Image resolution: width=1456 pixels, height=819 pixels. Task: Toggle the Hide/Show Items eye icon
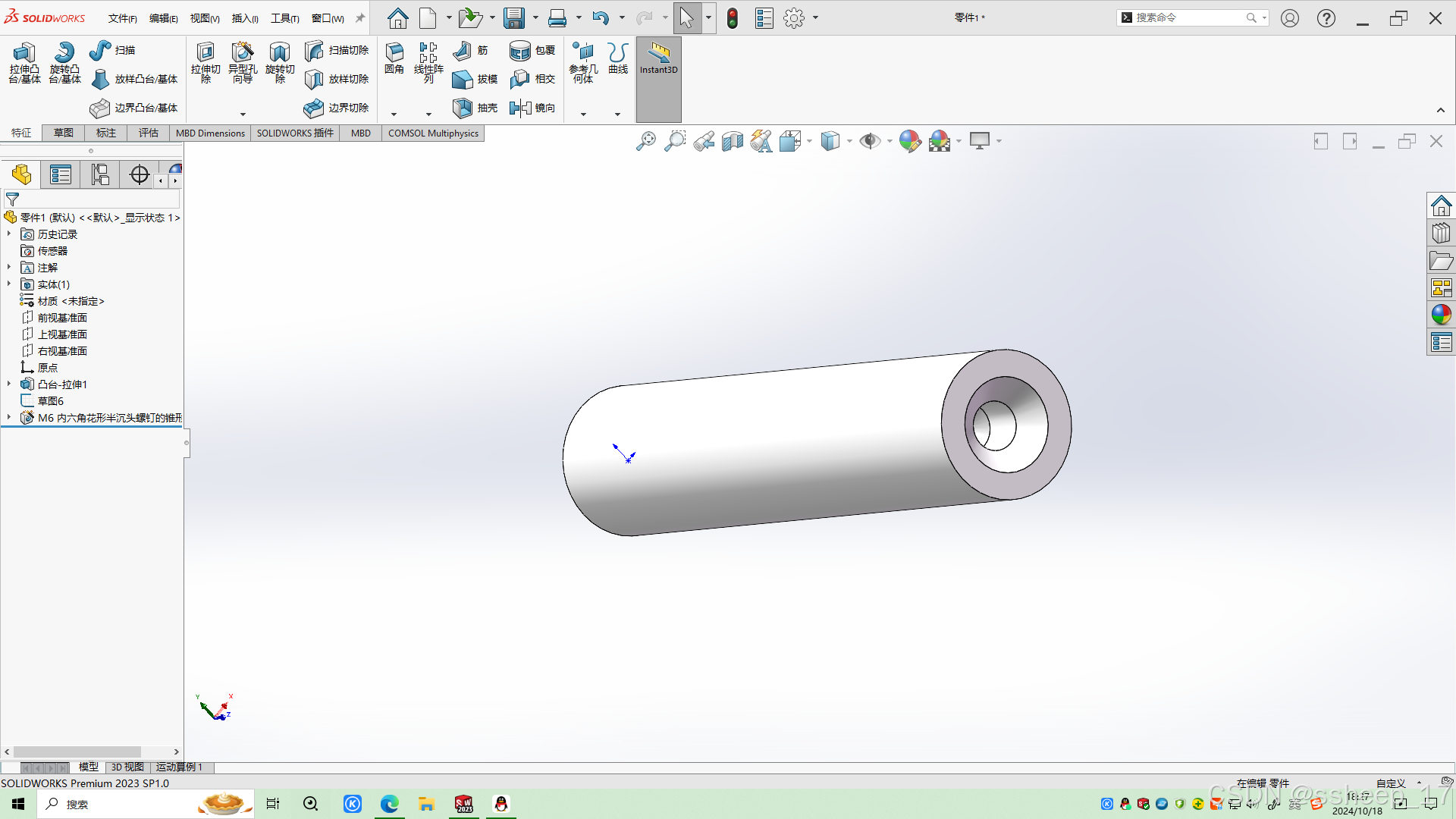coord(869,141)
